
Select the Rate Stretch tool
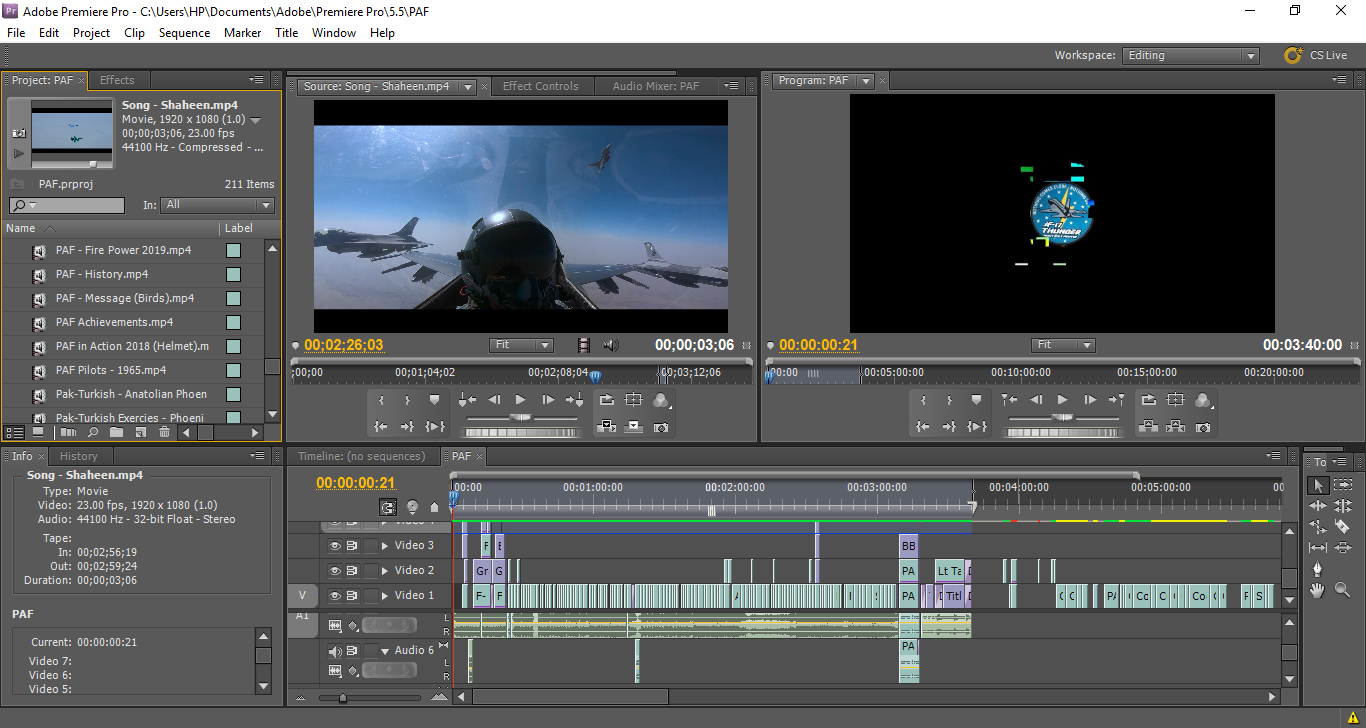pyautogui.click(x=1318, y=527)
